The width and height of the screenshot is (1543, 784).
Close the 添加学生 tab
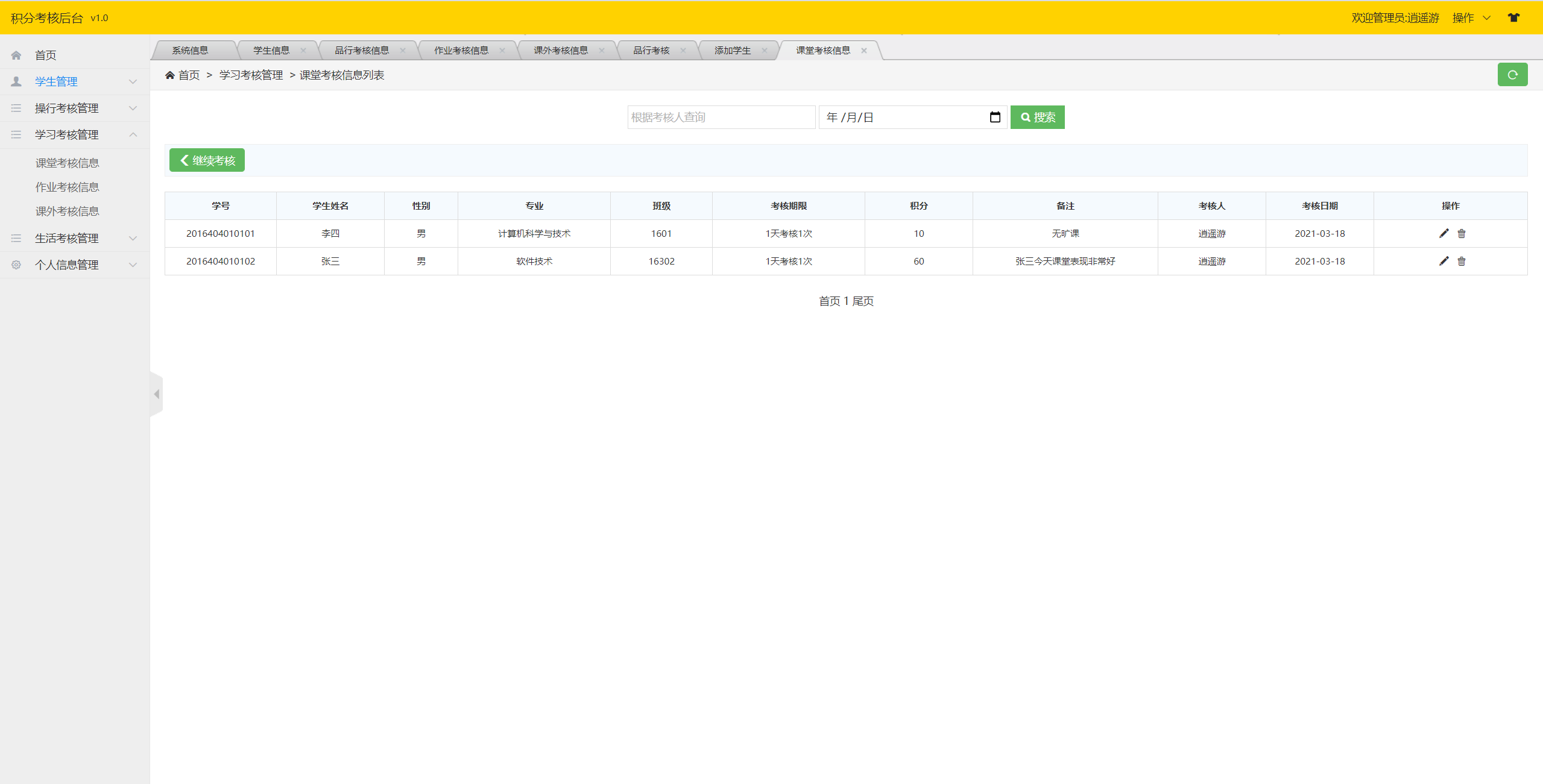coord(764,51)
